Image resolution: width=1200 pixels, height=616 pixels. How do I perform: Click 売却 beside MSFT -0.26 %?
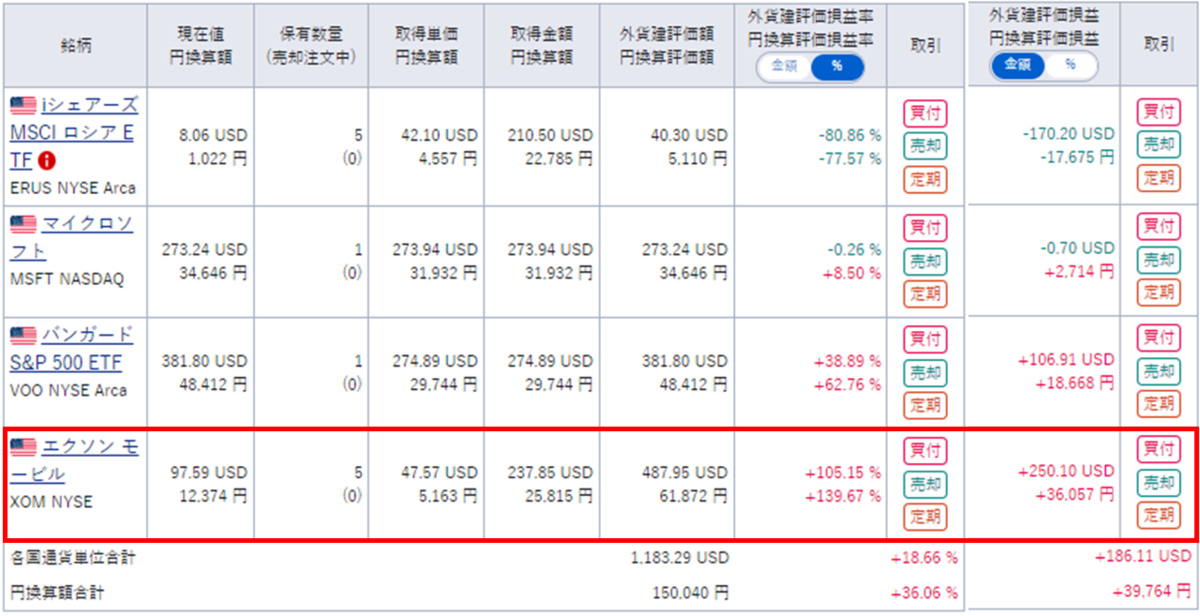(x=925, y=261)
